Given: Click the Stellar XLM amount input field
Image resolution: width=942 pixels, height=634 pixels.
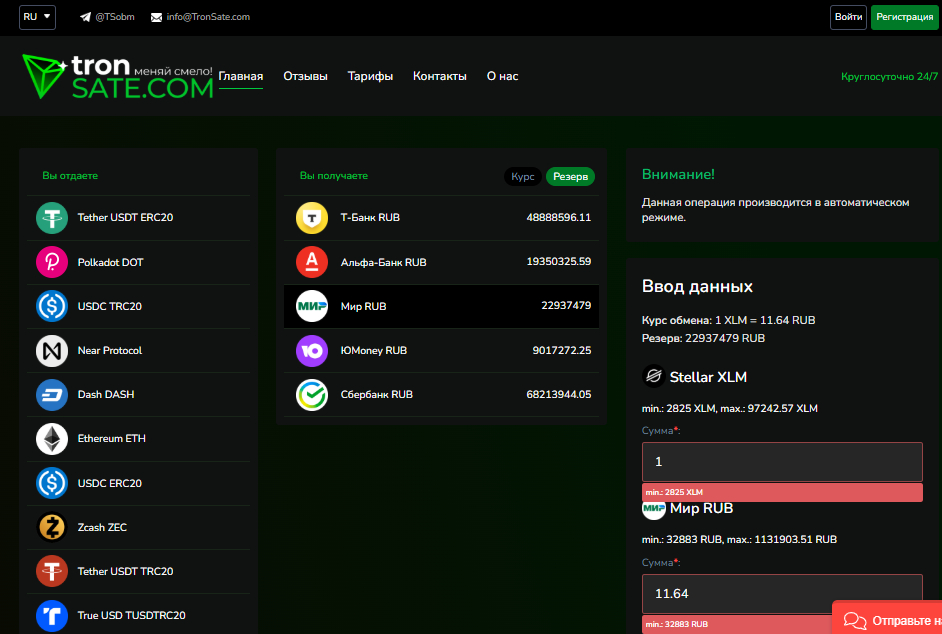Looking at the screenshot, I should pos(781,462).
